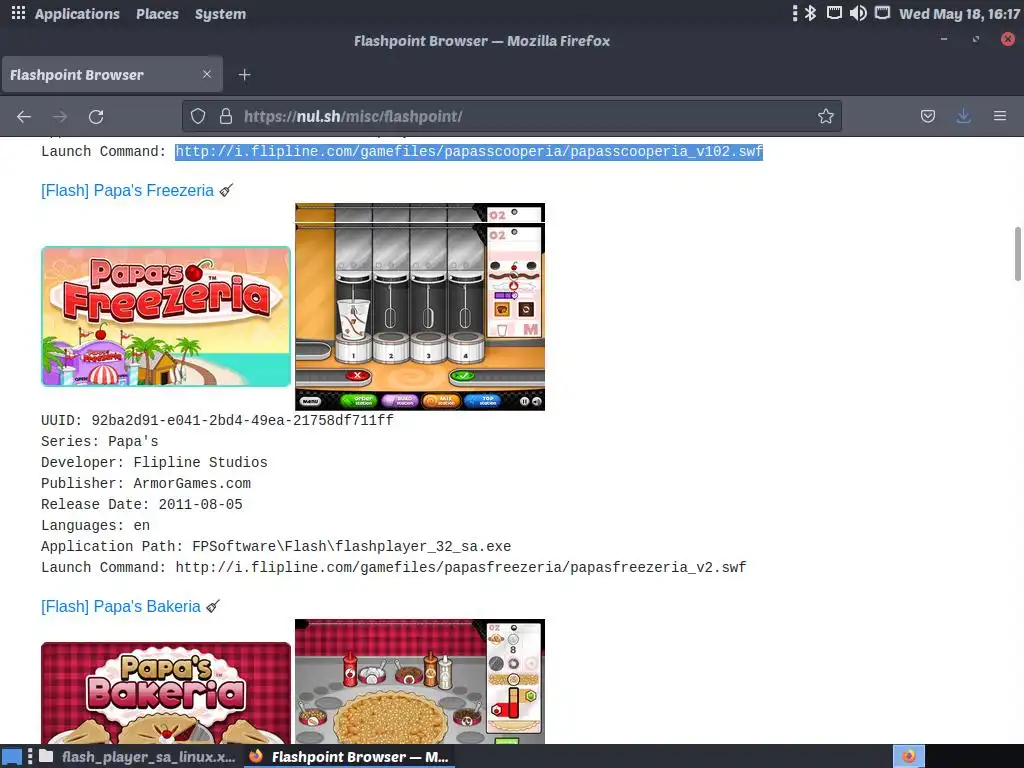Click the forward navigation arrow
Image resolution: width=1024 pixels, height=768 pixels.
pos(60,117)
